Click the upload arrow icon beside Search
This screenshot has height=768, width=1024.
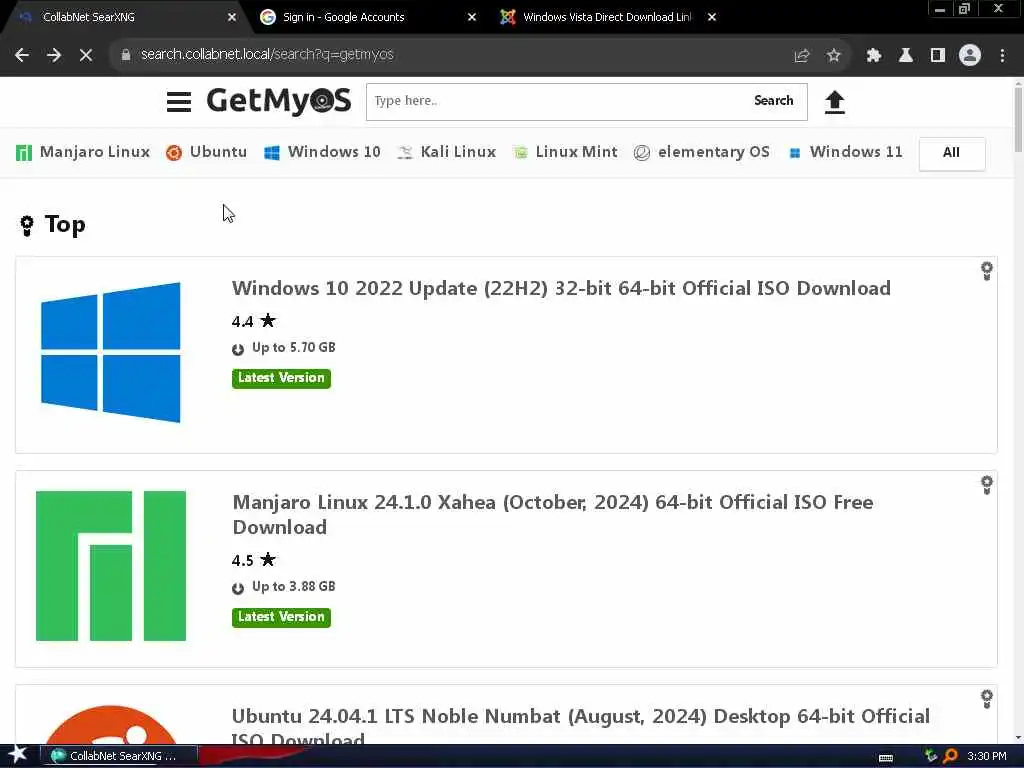[835, 103]
